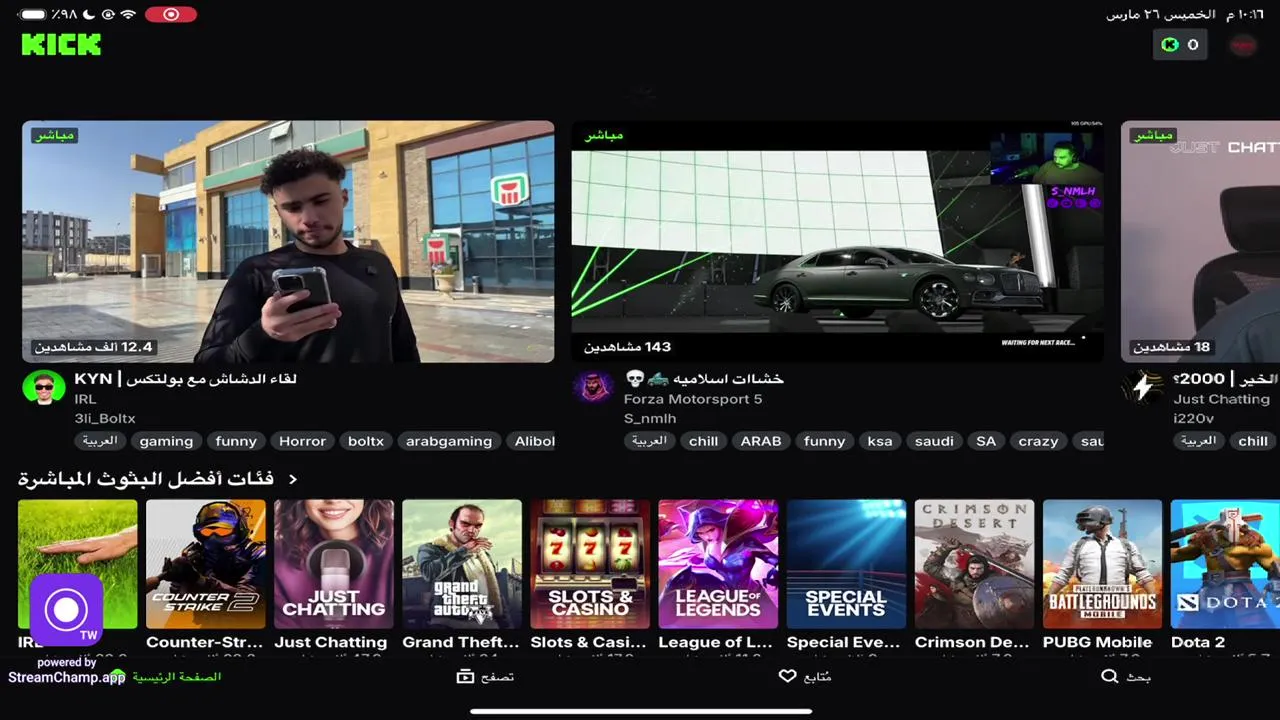Select the Horror tag
This screenshot has width=1280, height=720.
coord(302,441)
